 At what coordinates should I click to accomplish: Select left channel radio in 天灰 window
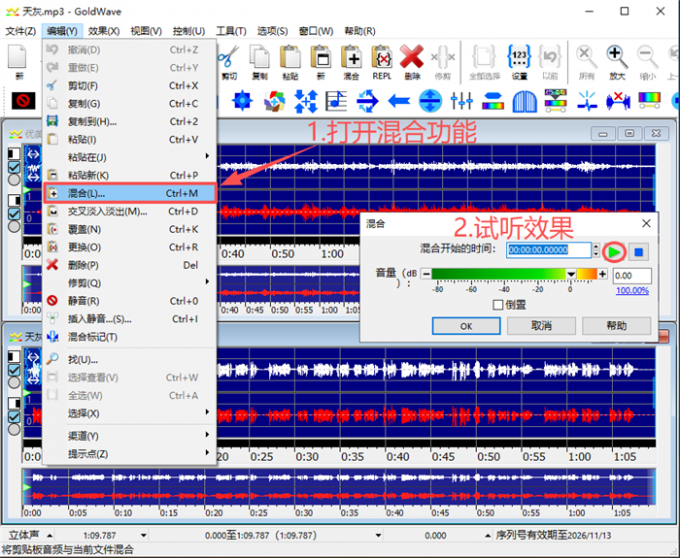point(14,382)
